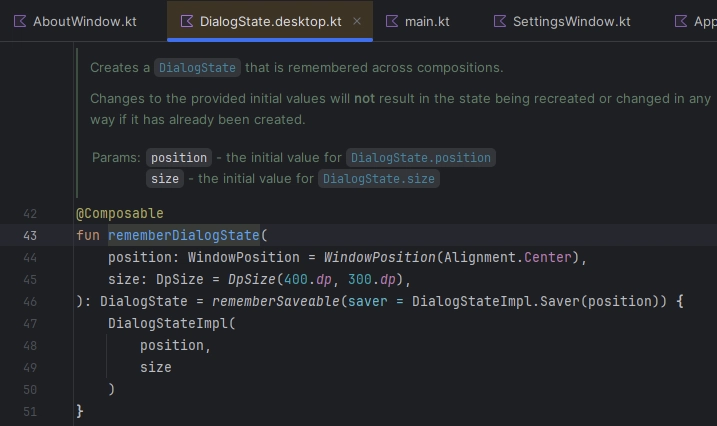Click 'size' argument on line 49

[x=155, y=367]
